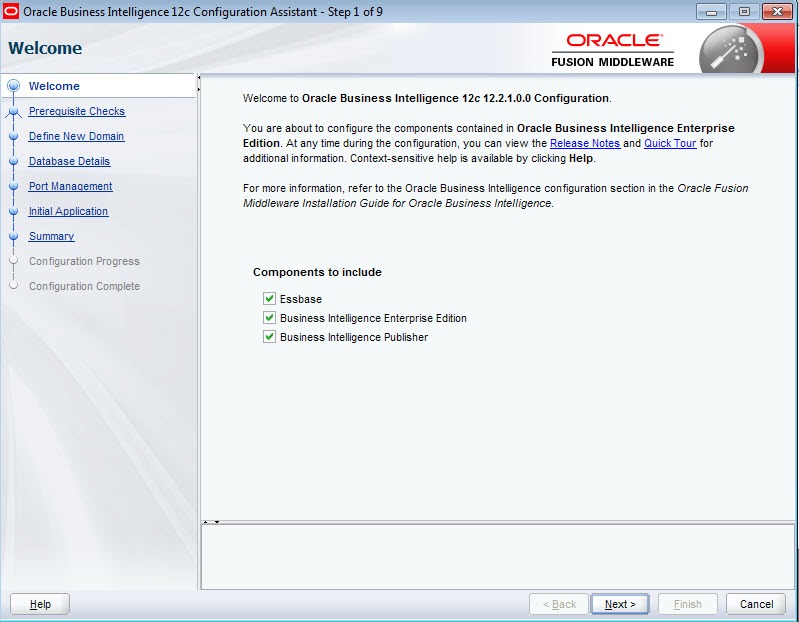799x622 pixels.
Task: Select the Welcome step in navigation
Action: click(x=54, y=86)
